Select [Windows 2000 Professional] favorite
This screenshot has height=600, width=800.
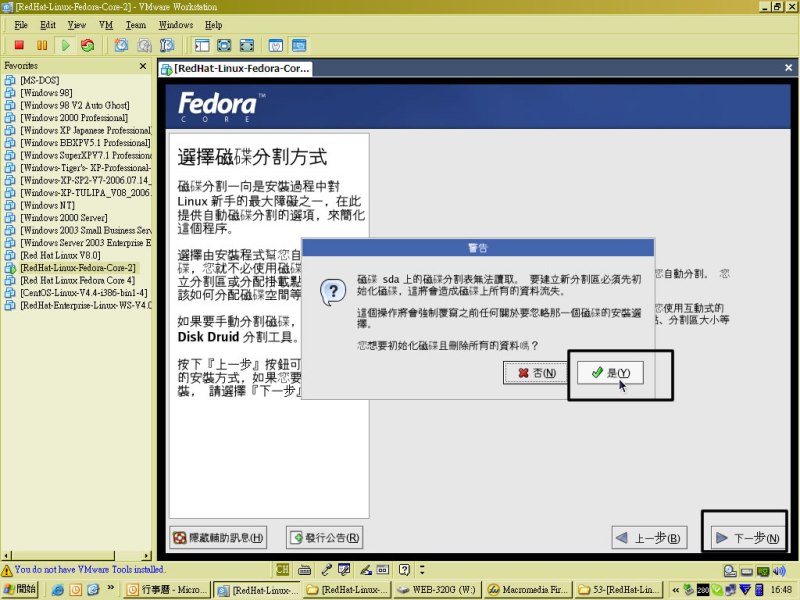74,118
